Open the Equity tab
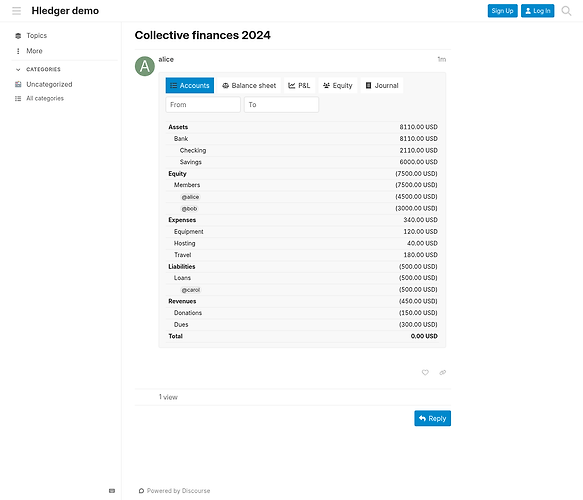 [338, 86]
